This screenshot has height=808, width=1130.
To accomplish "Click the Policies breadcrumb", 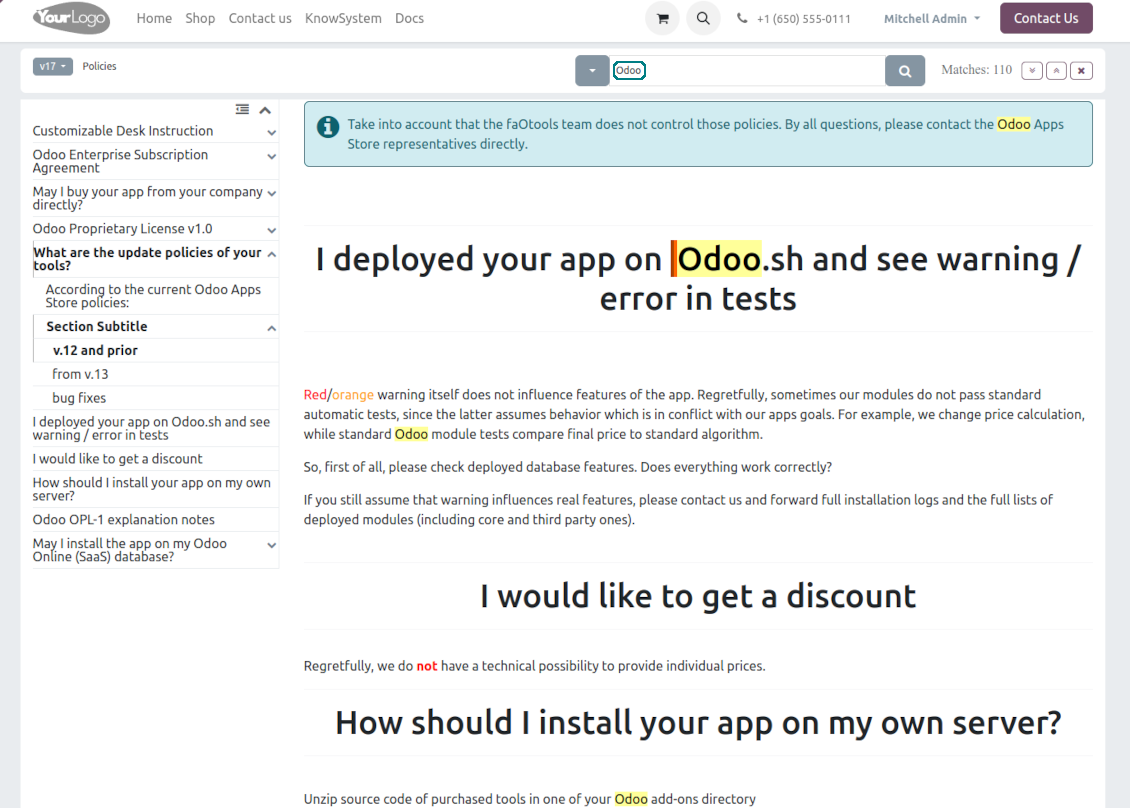I will coord(99,66).
